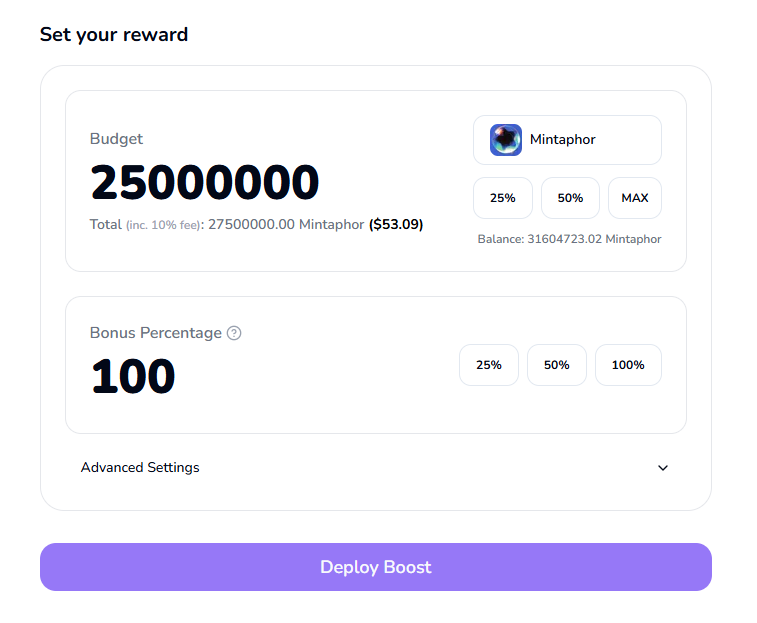This screenshot has height=623, width=757.
Task: Set budget to 50% of balance
Action: [x=570, y=198]
